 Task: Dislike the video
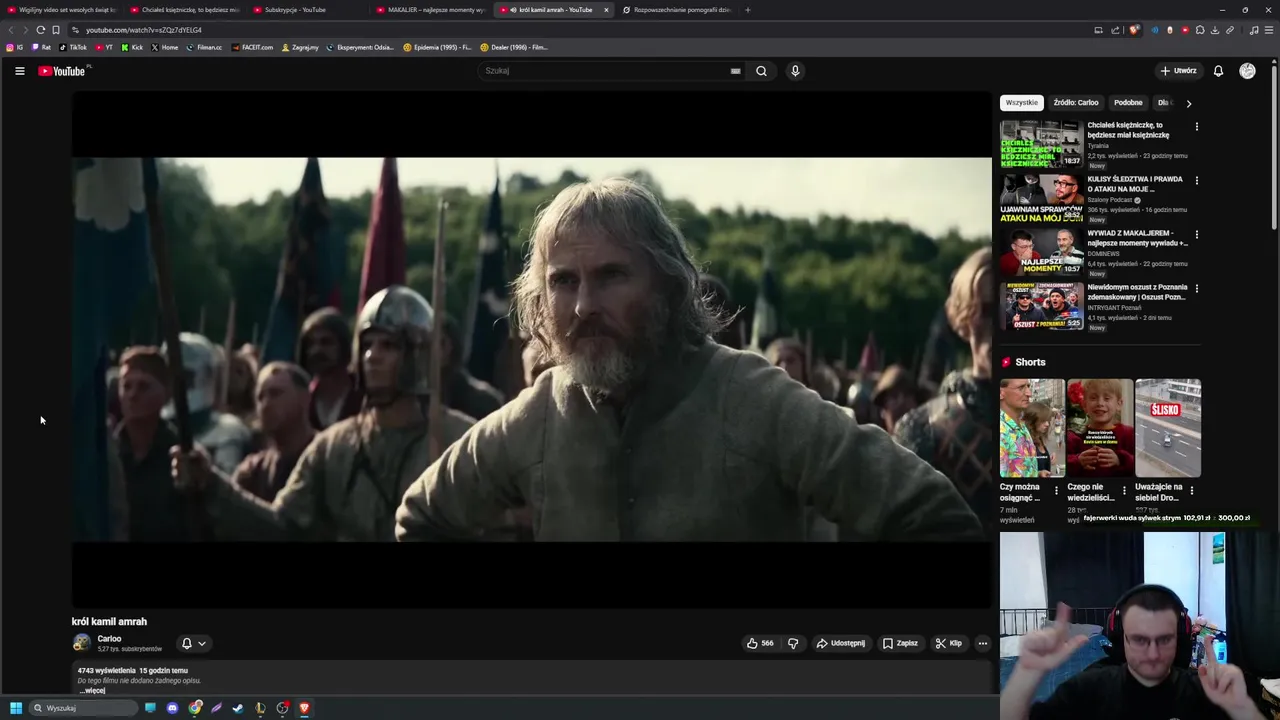click(793, 643)
